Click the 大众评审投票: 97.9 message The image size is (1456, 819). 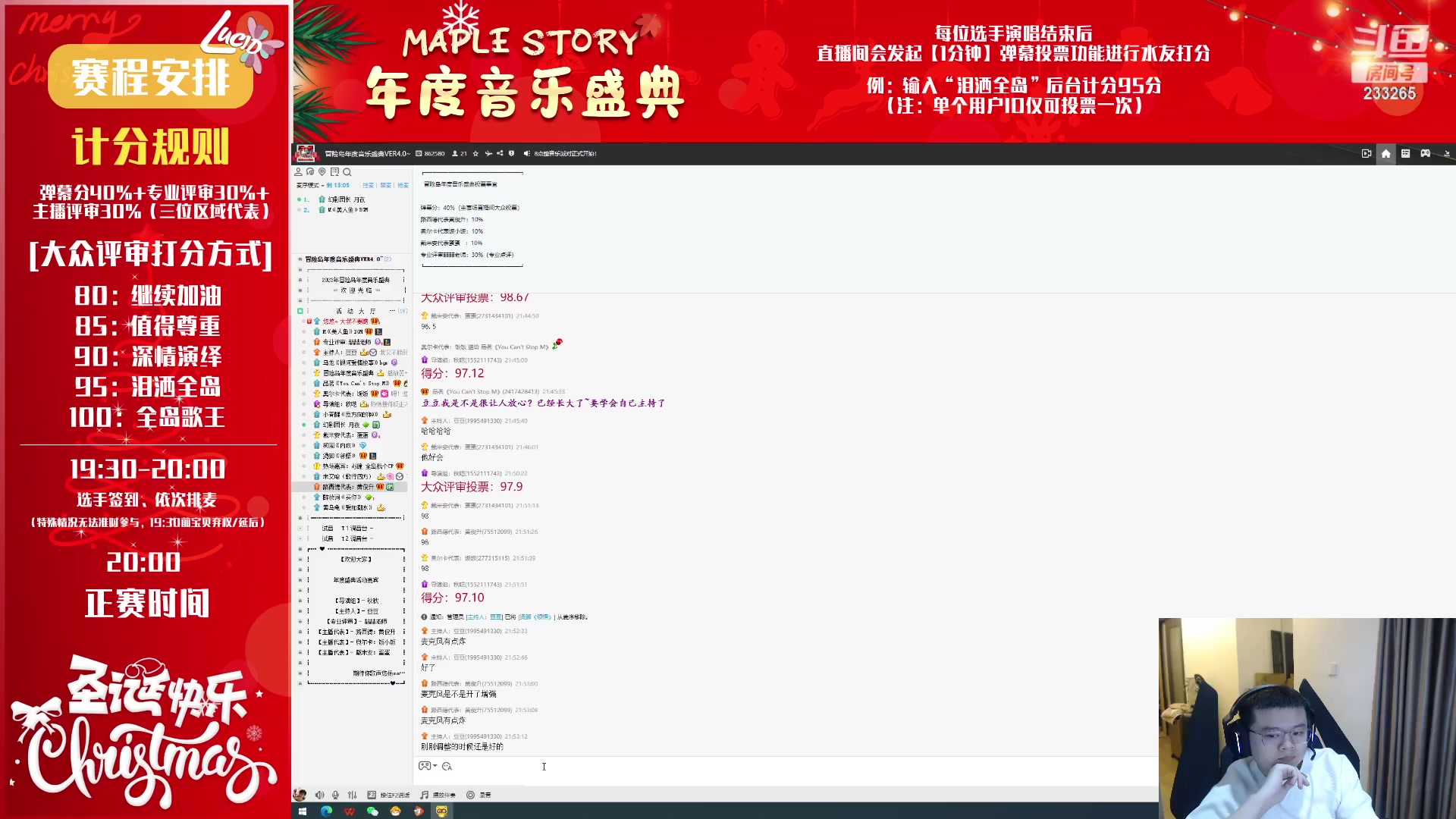pyautogui.click(x=472, y=487)
